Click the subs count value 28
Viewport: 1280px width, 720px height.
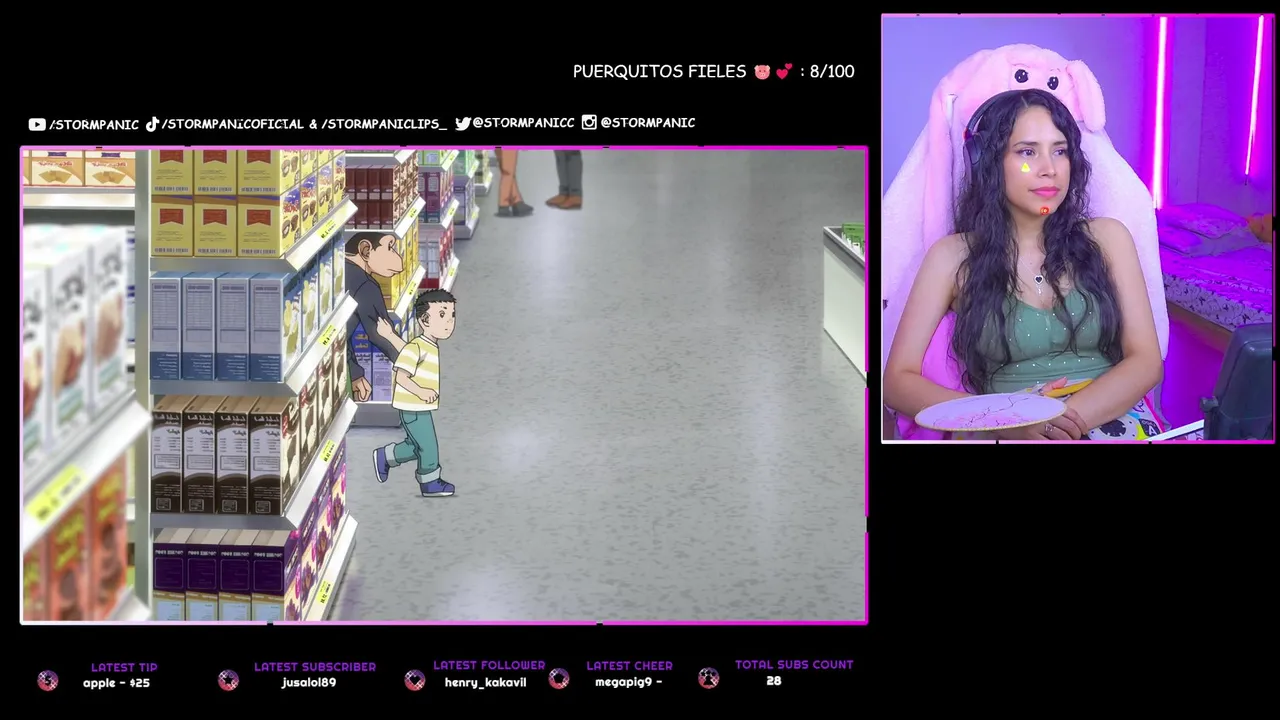[x=773, y=681]
